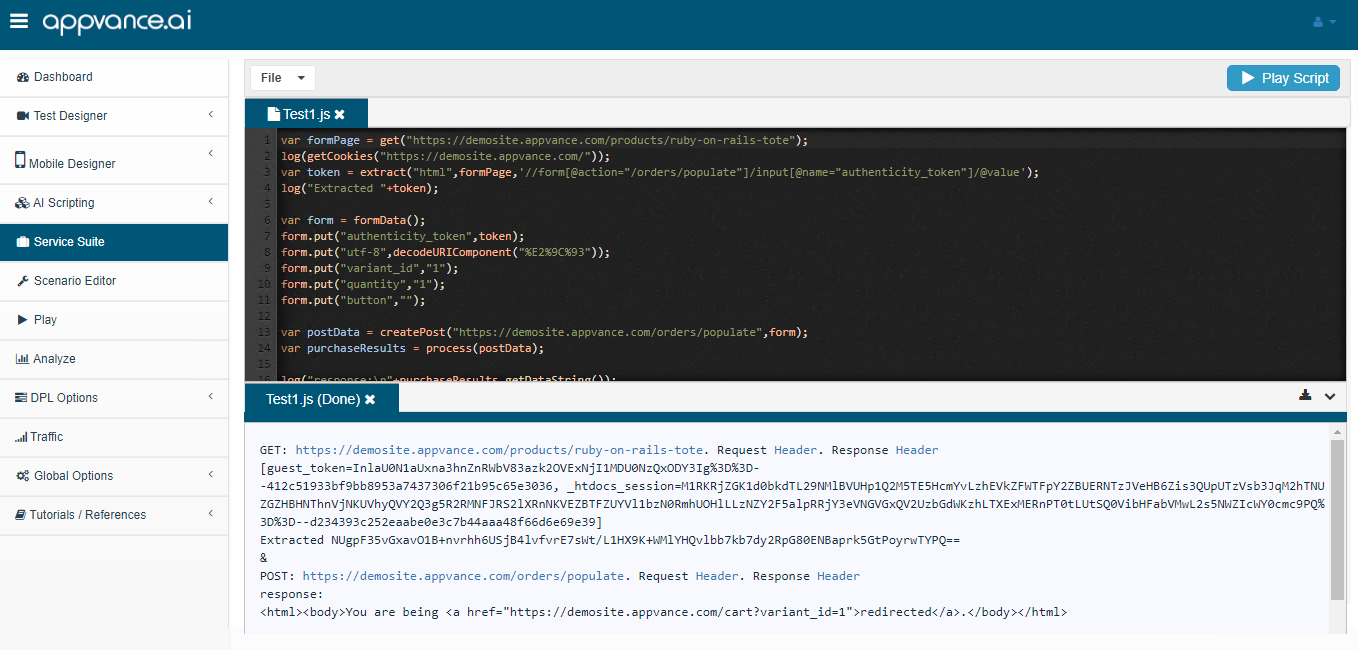Click the file icon on Test1.js tab

coord(273,114)
